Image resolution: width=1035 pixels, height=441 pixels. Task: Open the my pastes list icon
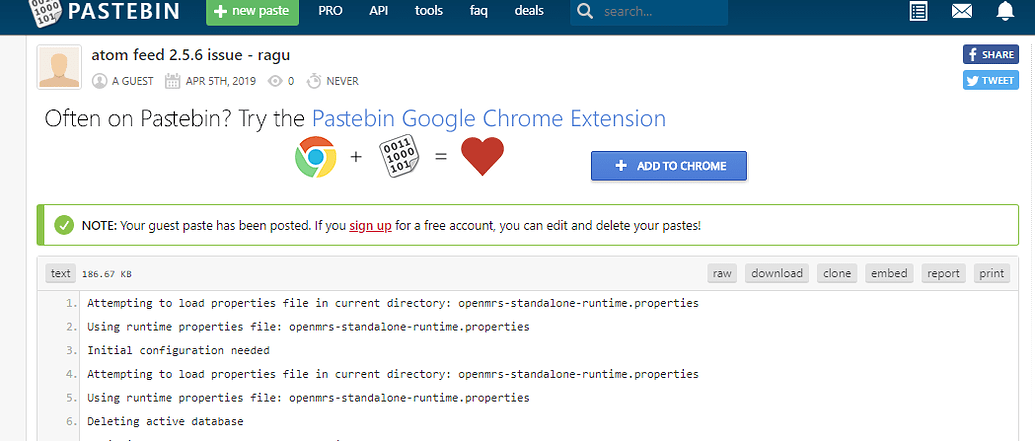pyautogui.click(x=918, y=12)
